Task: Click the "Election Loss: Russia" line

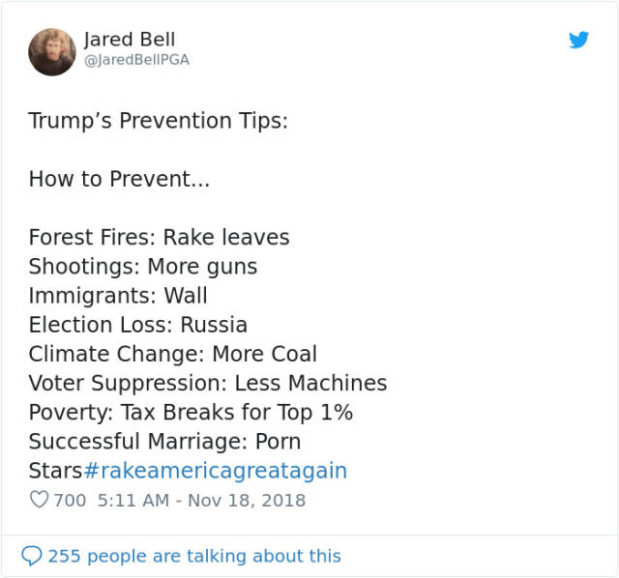Action: click(x=138, y=325)
